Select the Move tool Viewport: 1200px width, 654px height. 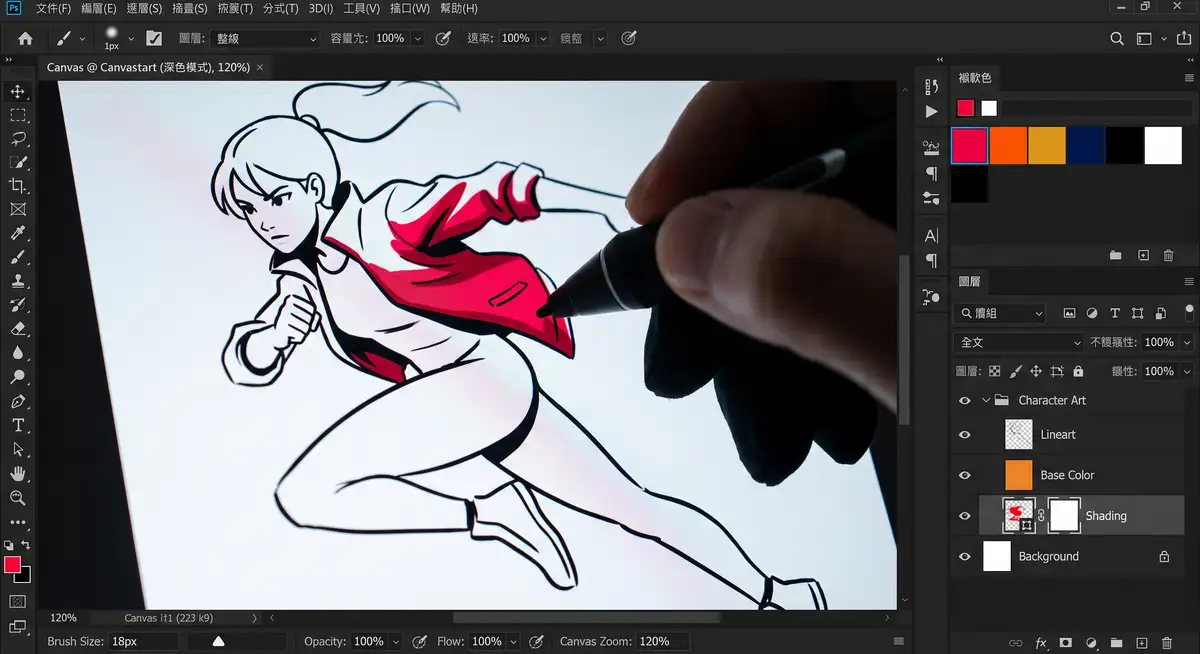tap(18, 91)
